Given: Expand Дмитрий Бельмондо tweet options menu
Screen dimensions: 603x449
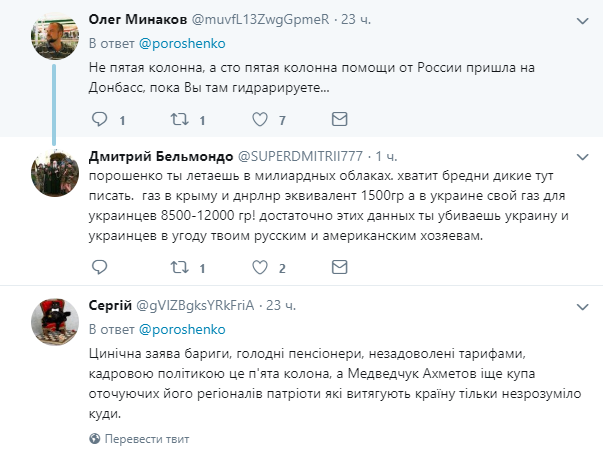Looking at the screenshot, I should tap(581, 157).
